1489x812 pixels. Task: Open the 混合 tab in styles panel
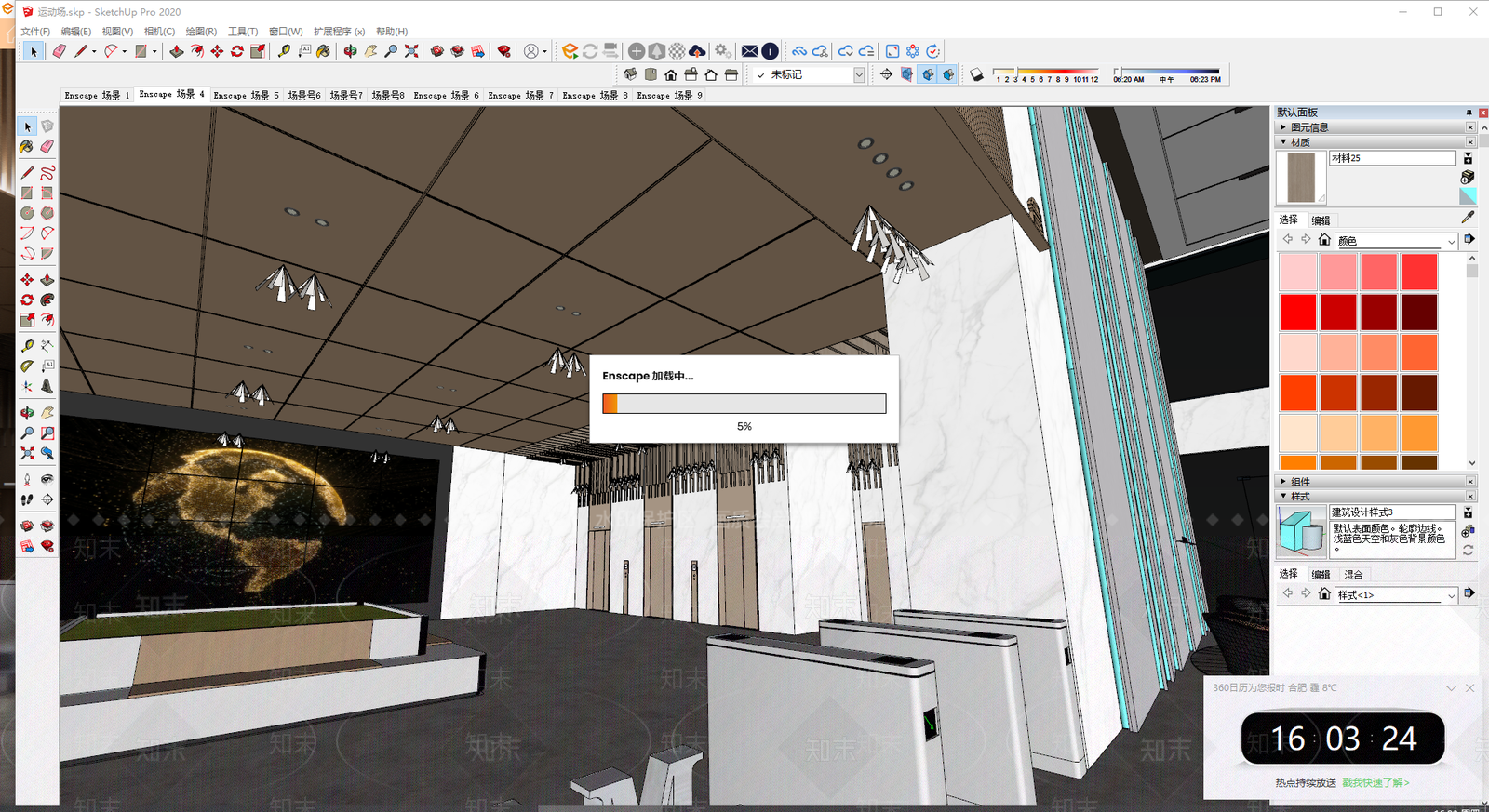pos(1353,575)
